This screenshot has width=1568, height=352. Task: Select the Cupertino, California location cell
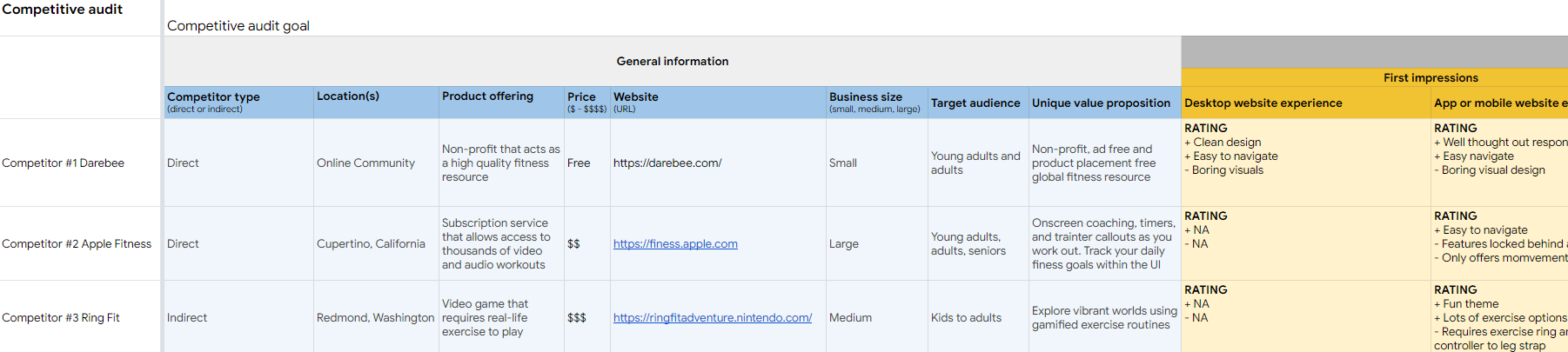pos(371,244)
